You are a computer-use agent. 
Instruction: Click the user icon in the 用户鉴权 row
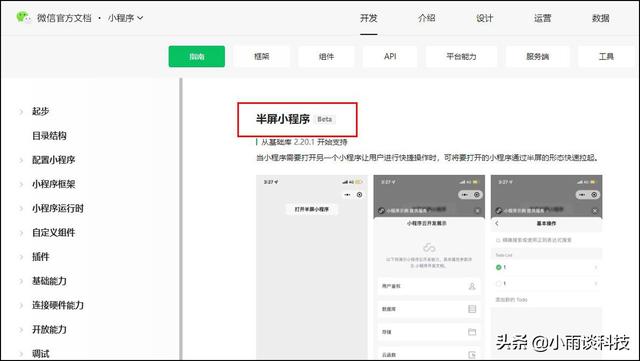coord(472,286)
